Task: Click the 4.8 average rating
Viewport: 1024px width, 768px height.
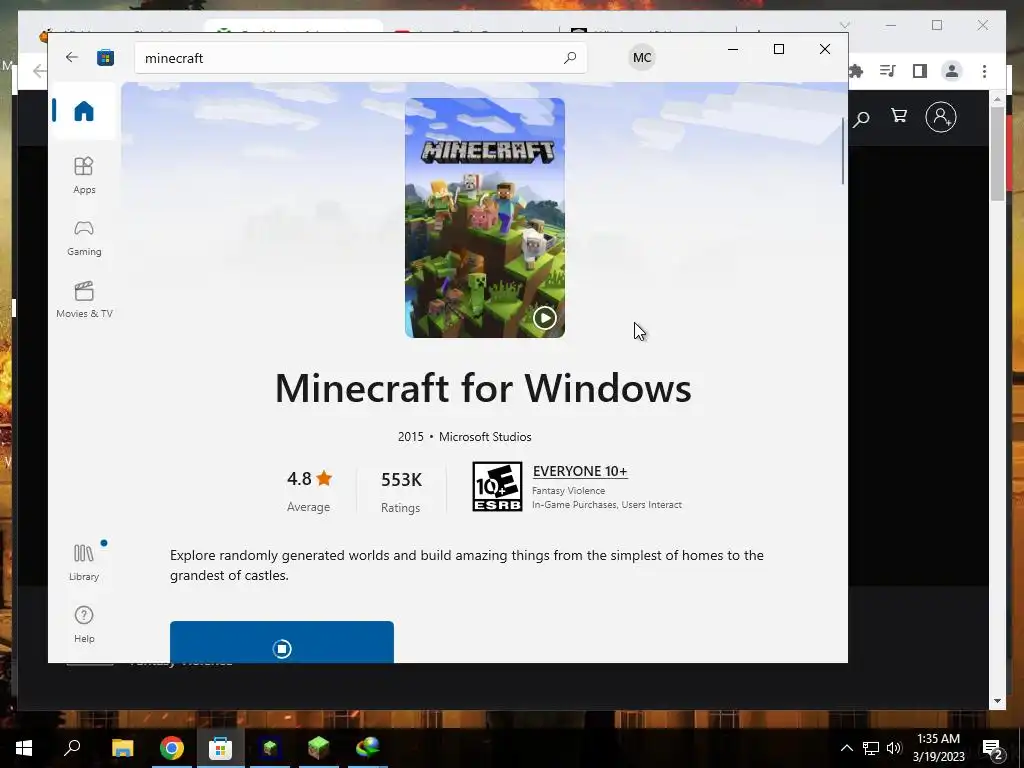Action: click(310, 479)
